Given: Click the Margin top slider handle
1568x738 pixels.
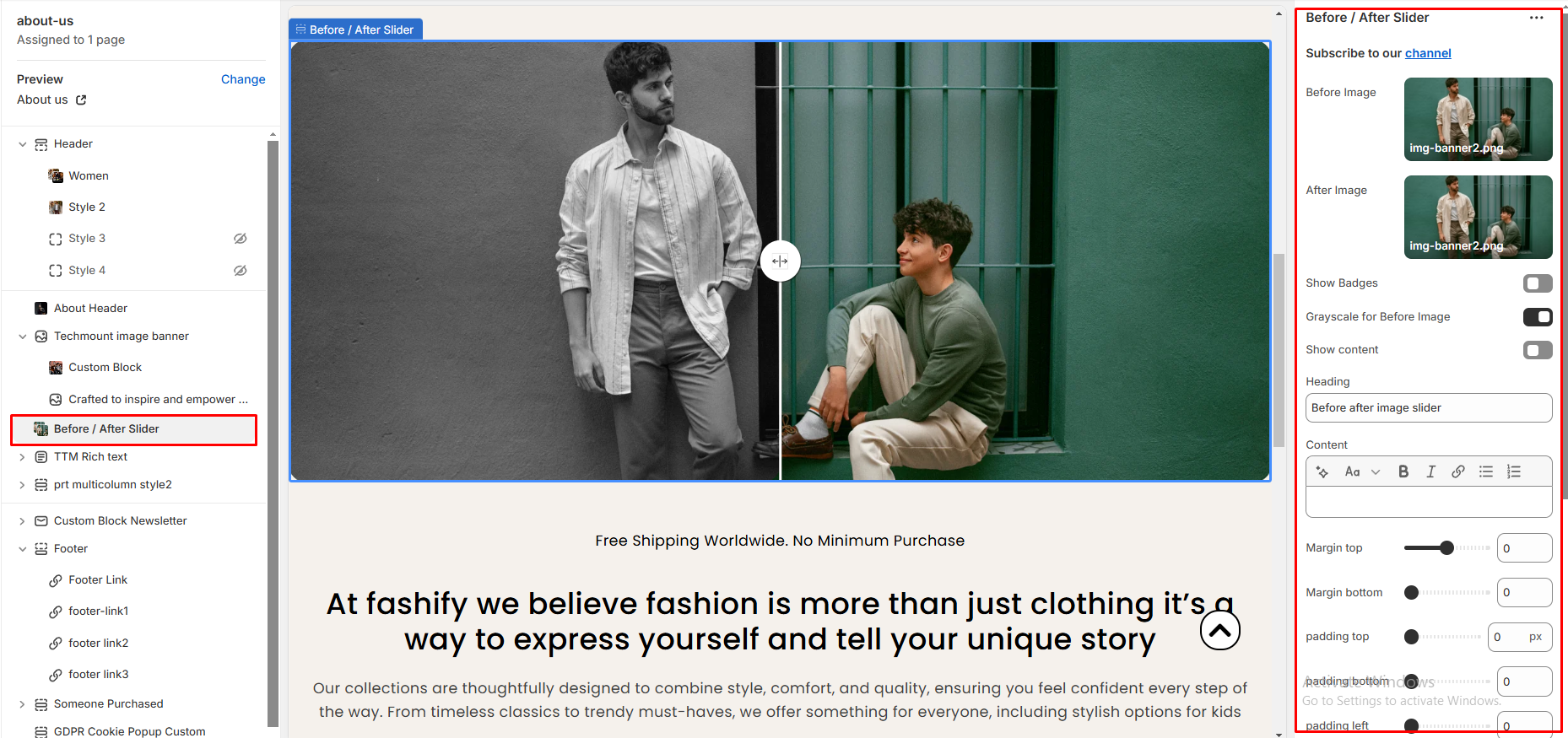Looking at the screenshot, I should click(1446, 548).
